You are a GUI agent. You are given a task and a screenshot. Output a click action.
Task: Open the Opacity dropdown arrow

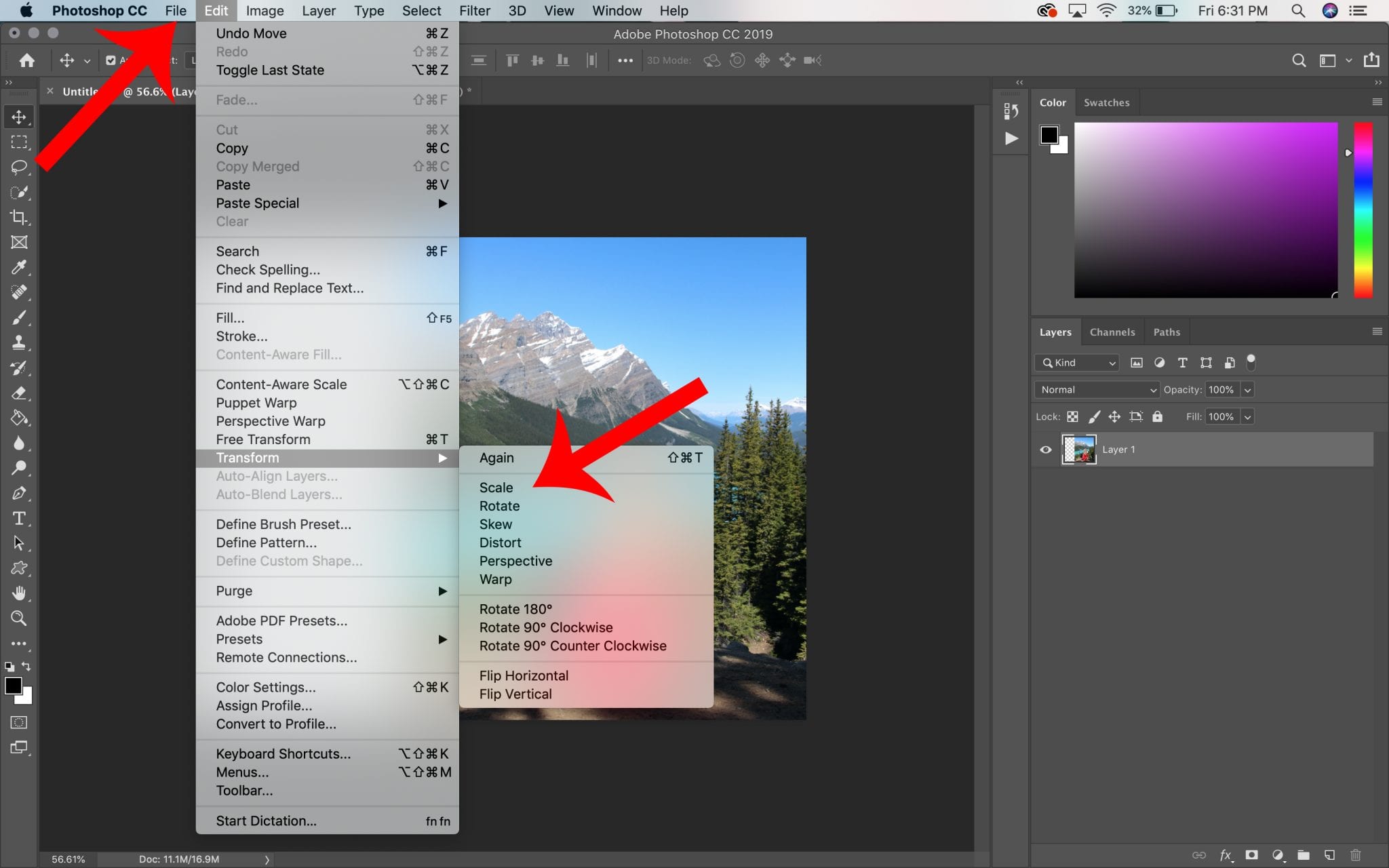point(1247,389)
